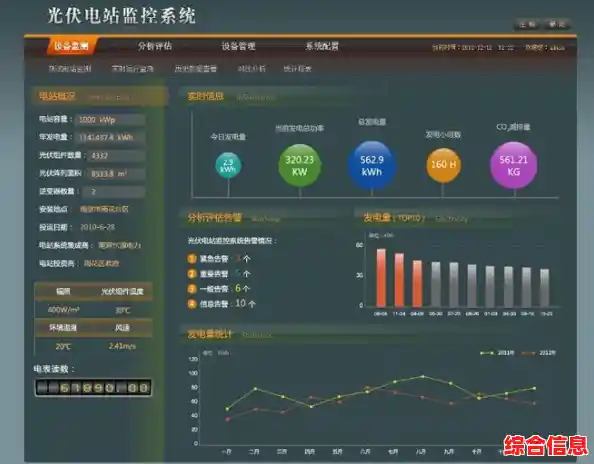Toggle the 2012年 legend entry
Viewport: 594px width, 464px height.
point(538,353)
